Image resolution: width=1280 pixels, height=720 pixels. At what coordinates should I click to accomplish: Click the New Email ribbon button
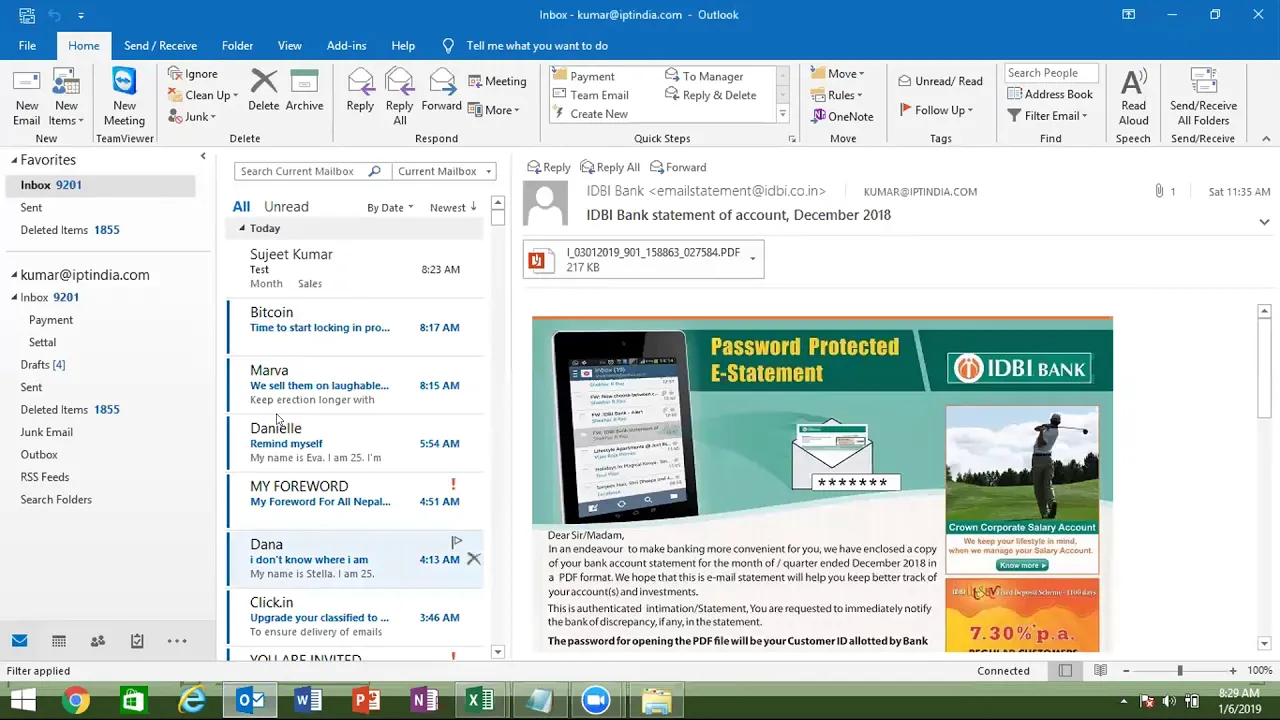[x=27, y=97]
